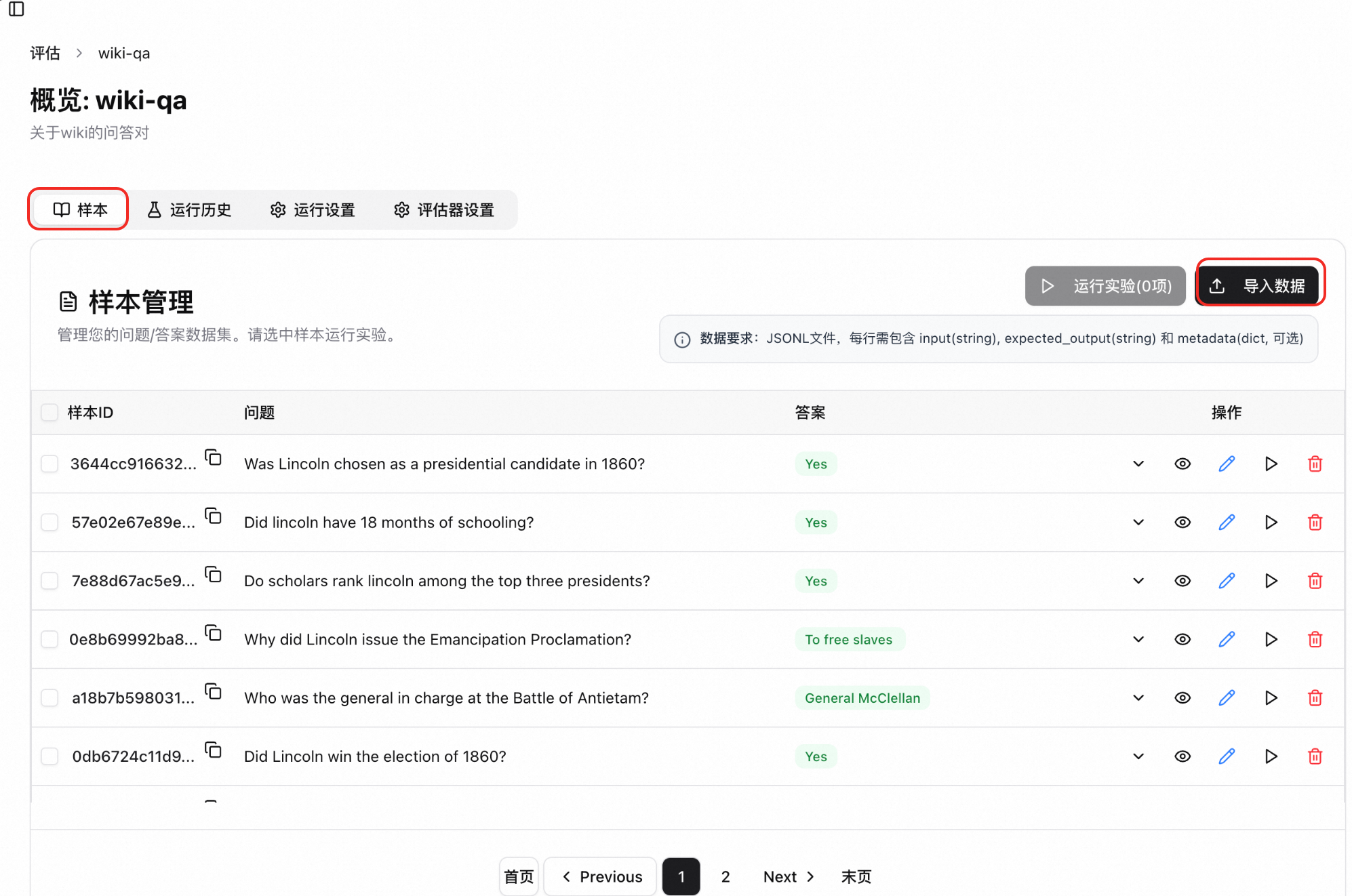The image size is (1352, 896).
Task: Expand the 'election of 1860' row chevron
Action: pyautogui.click(x=1138, y=756)
